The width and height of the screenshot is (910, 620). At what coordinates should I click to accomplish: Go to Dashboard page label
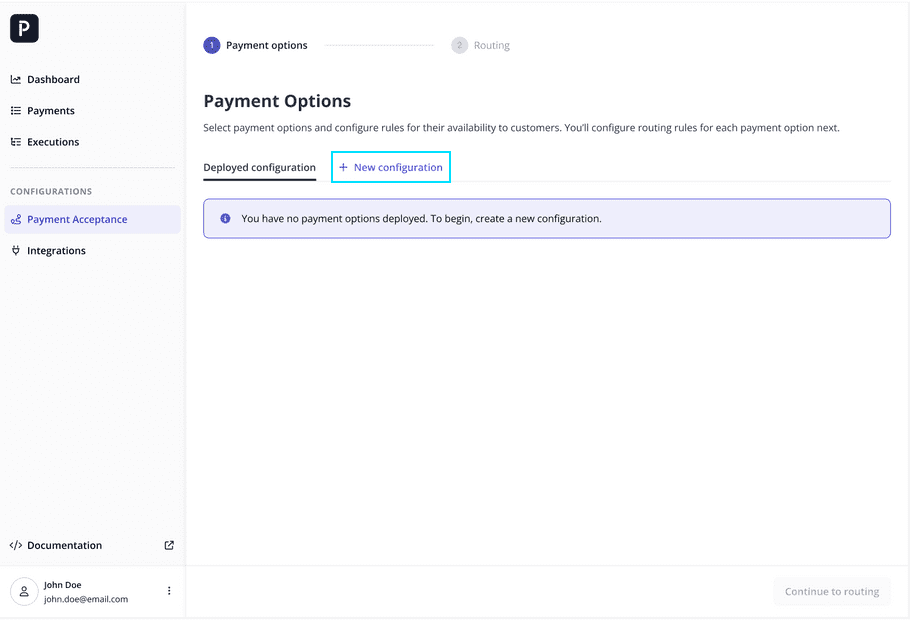[x=53, y=80]
